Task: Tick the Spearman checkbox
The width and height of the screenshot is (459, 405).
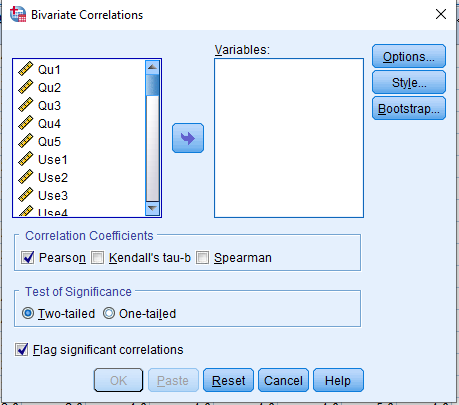Action: [x=202, y=258]
